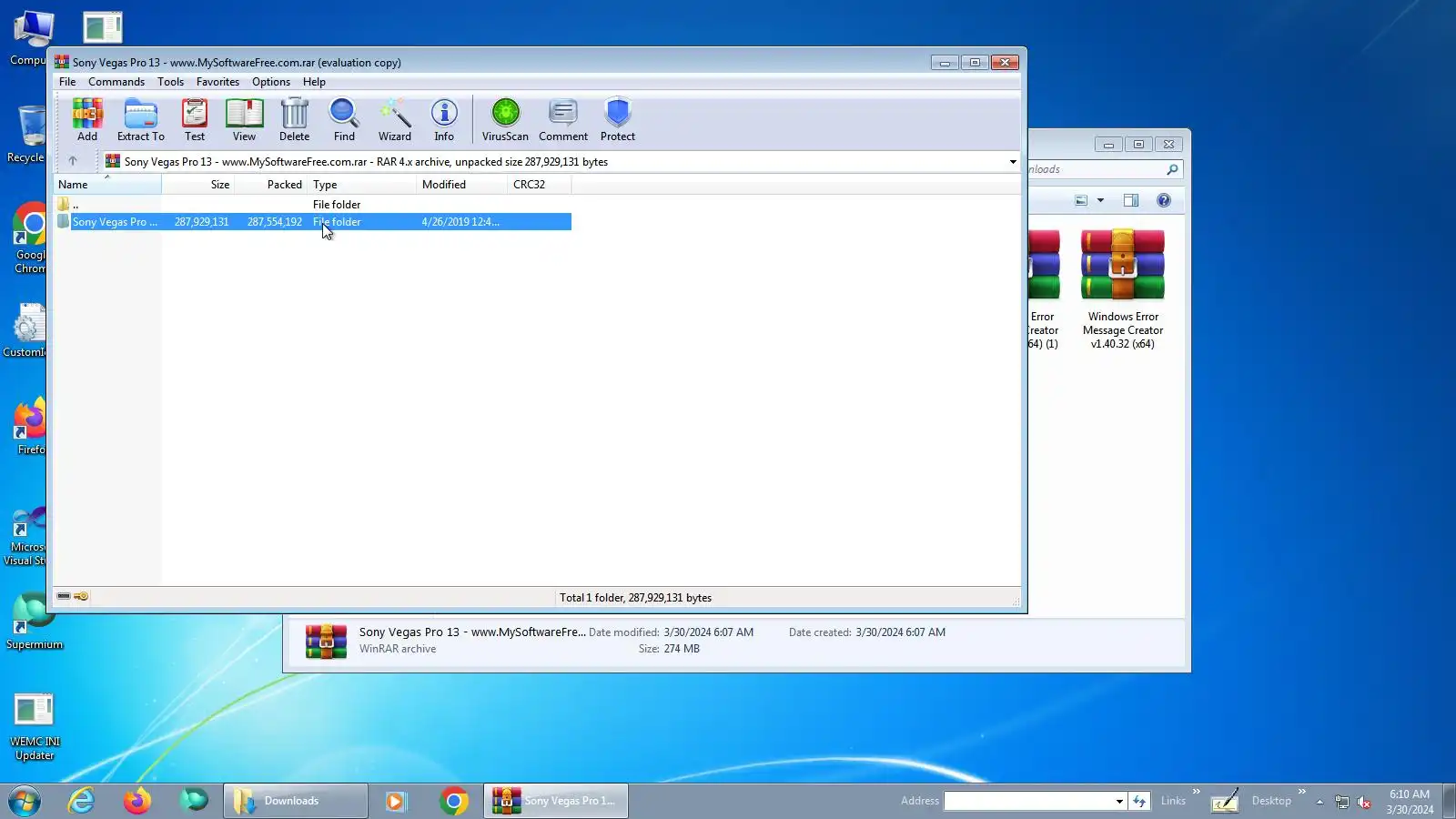Open the File menu
This screenshot has width=1456, height=819.
[67, 82]
